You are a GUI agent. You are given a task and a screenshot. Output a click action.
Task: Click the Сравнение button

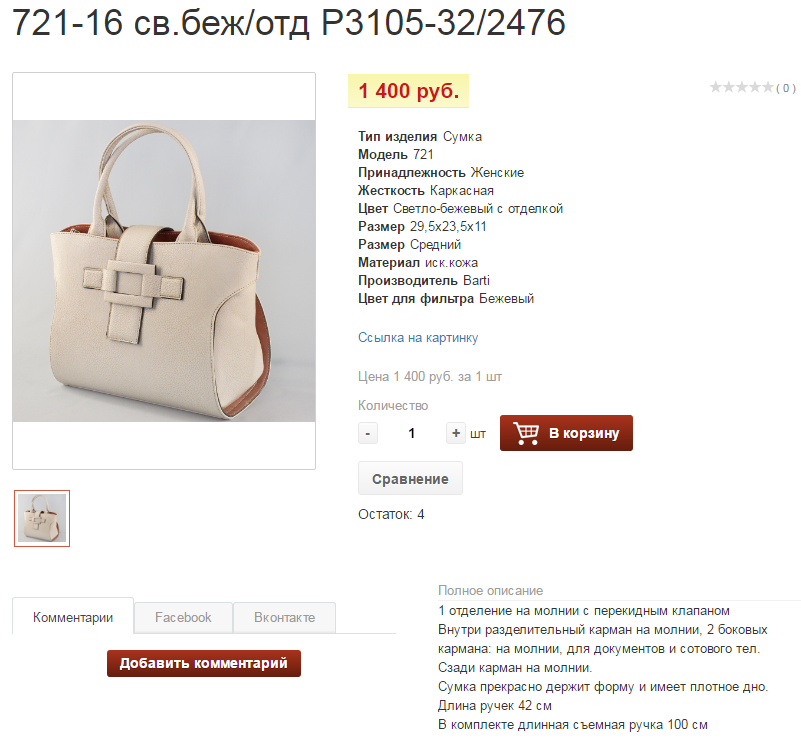click(x=410, y=478)
